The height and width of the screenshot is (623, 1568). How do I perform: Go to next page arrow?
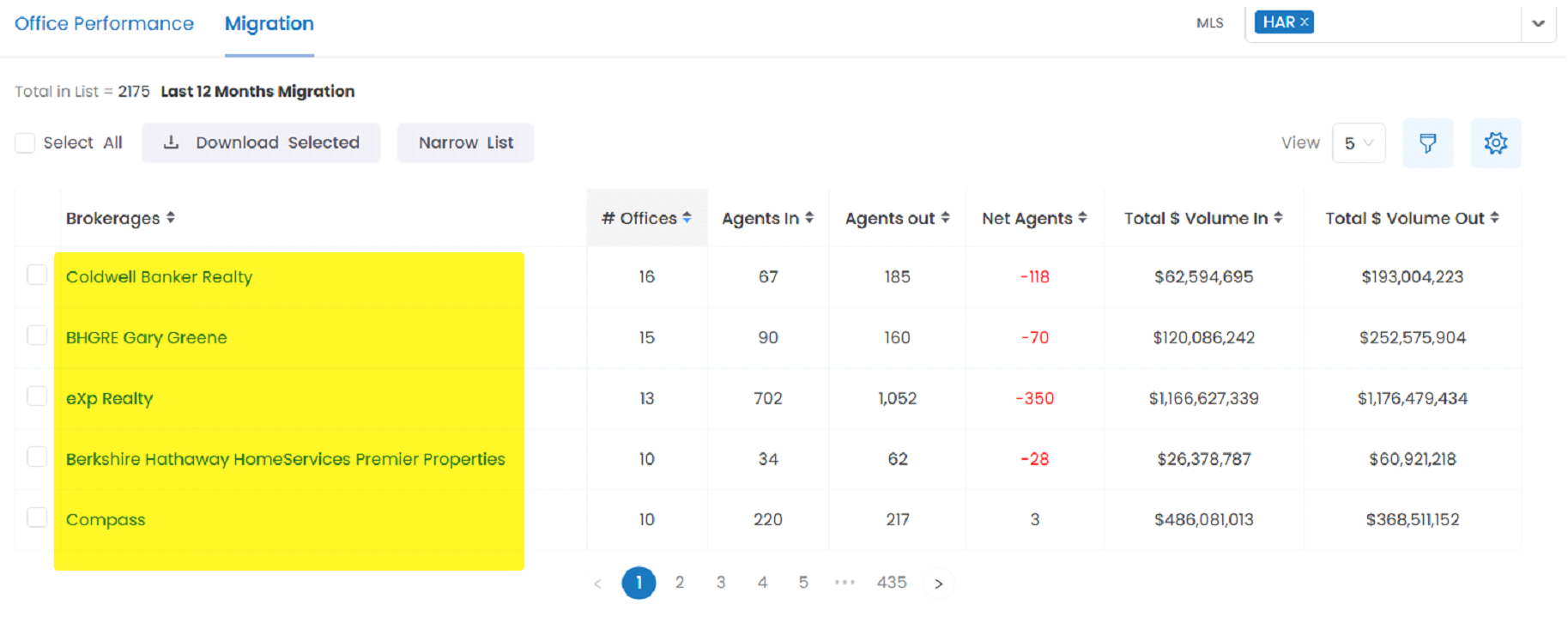point(939,584)
